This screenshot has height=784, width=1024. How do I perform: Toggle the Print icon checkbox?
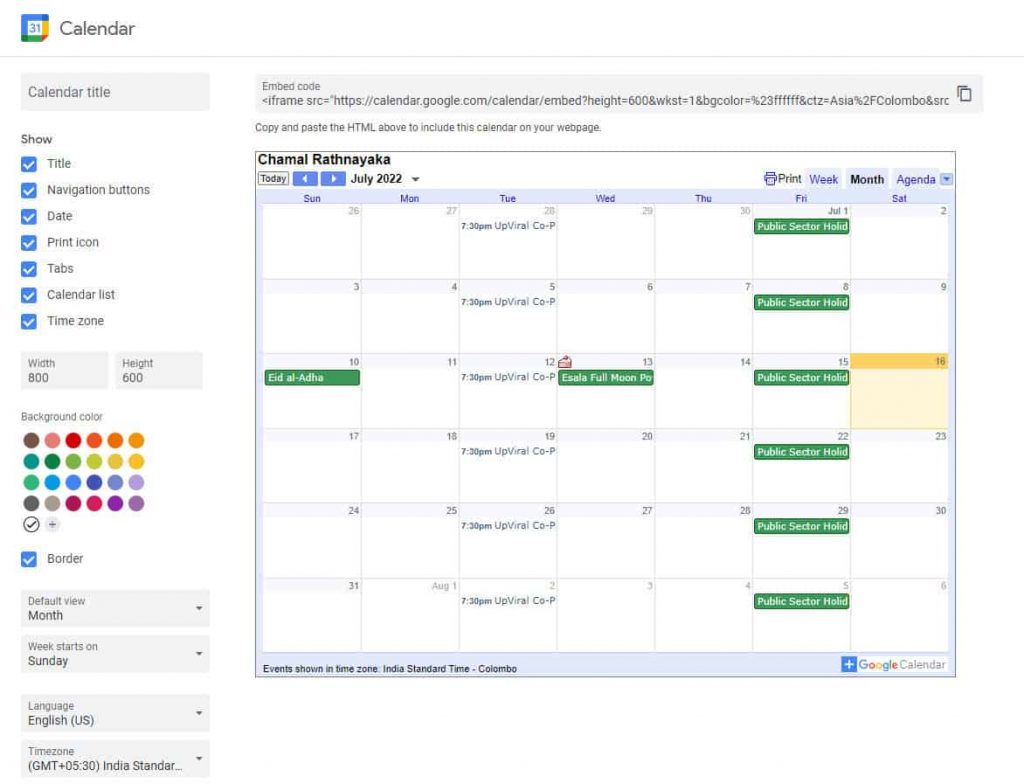click(29, 243)
